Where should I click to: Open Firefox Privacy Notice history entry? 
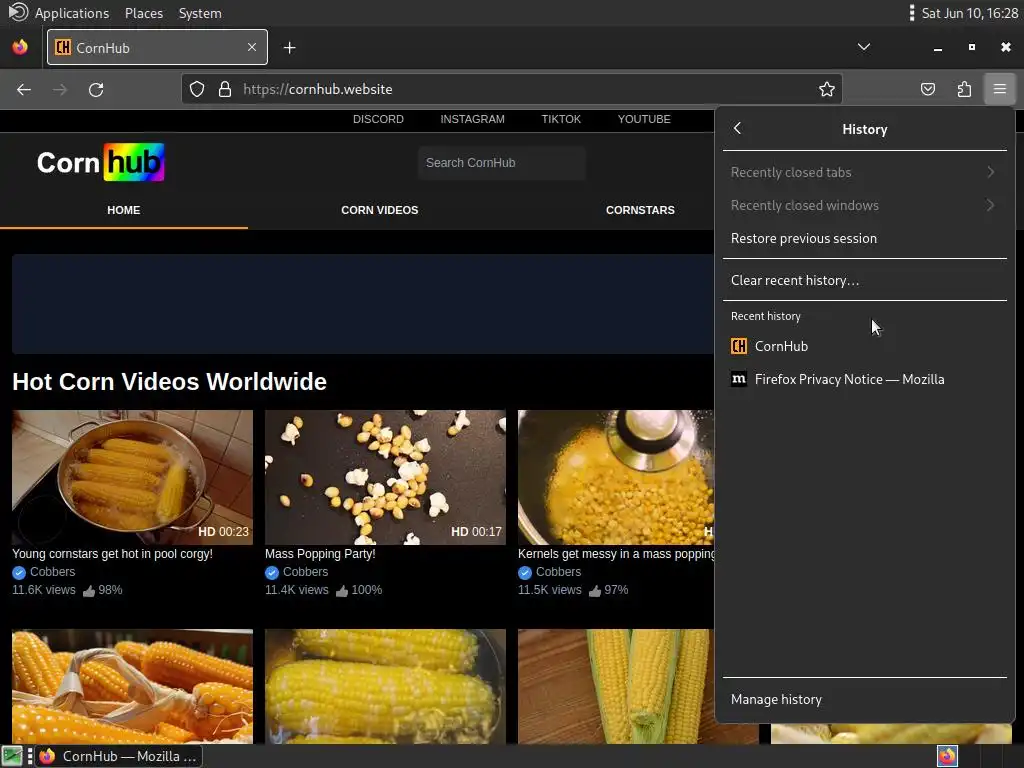864,379
